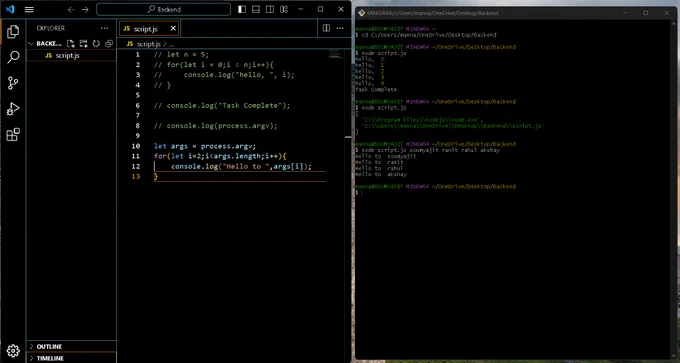680x363 pixels.
Task: Click the VS Code logo icon
Action: click(x=10, y=9)
